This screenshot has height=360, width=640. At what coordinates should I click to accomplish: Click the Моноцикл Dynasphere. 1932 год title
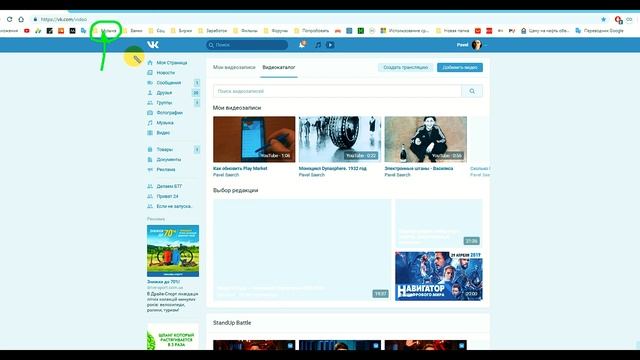point(333,168)
